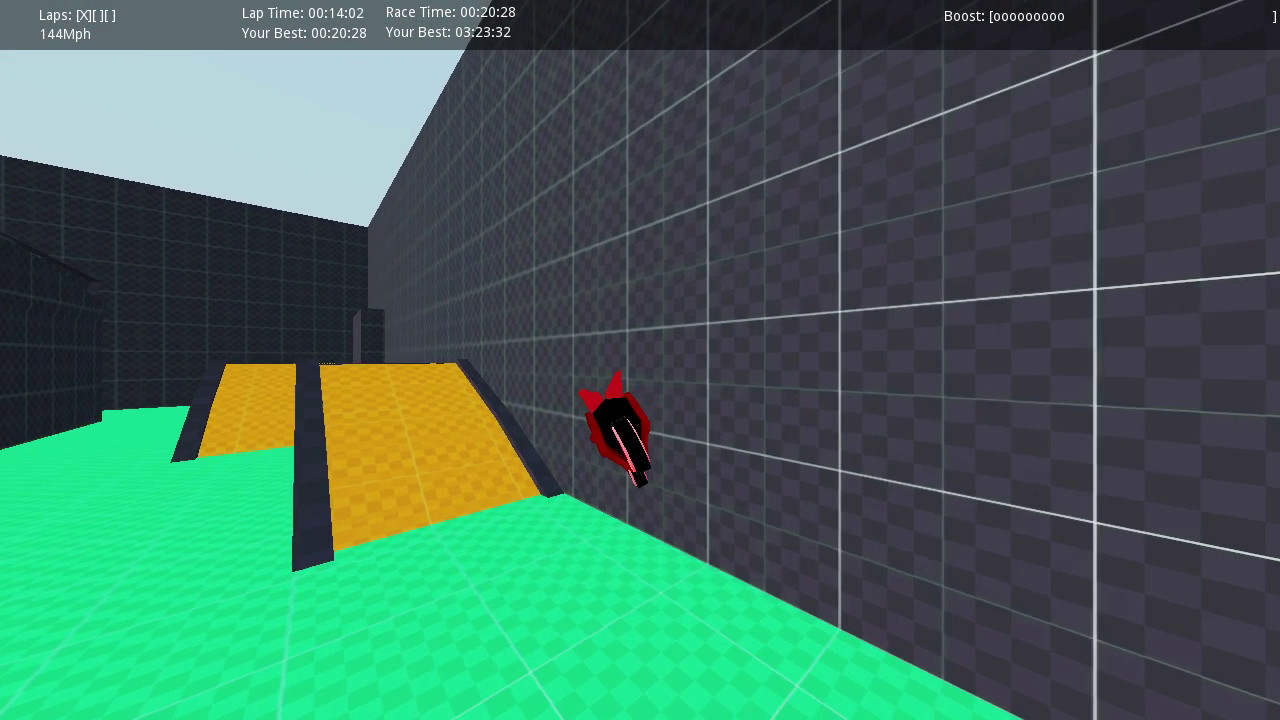Screen dimensions: 1280x720
Task: Select the Race Time 00:20:28 display
Action: click(x=450, y=13)
